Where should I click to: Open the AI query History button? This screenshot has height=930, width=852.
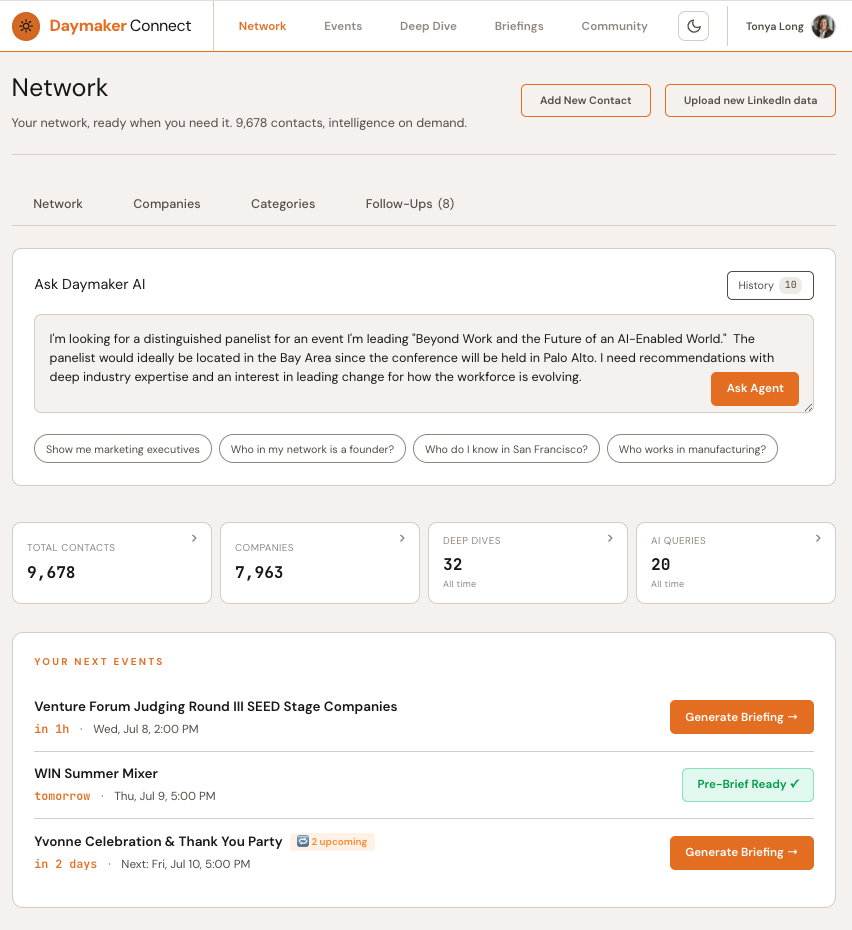point(770,285)
